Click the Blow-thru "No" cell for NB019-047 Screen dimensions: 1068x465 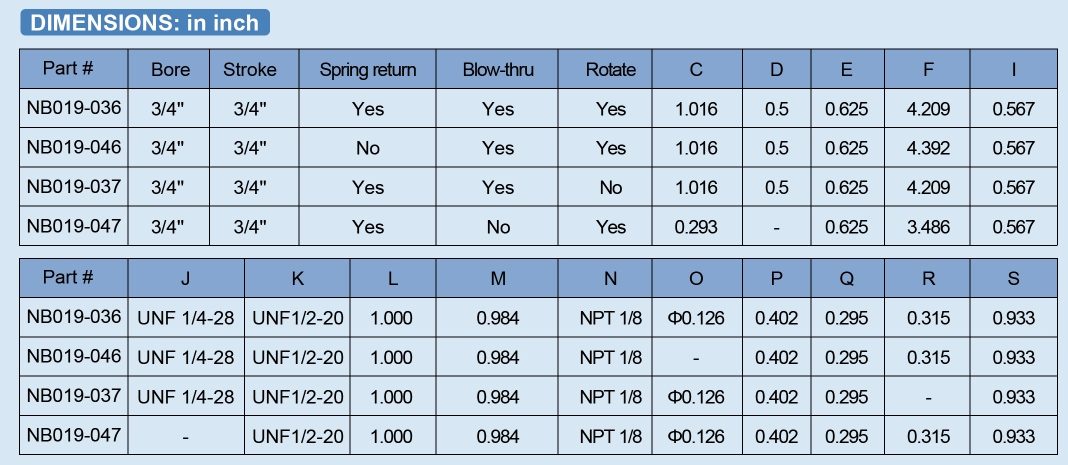pos(498,227)
